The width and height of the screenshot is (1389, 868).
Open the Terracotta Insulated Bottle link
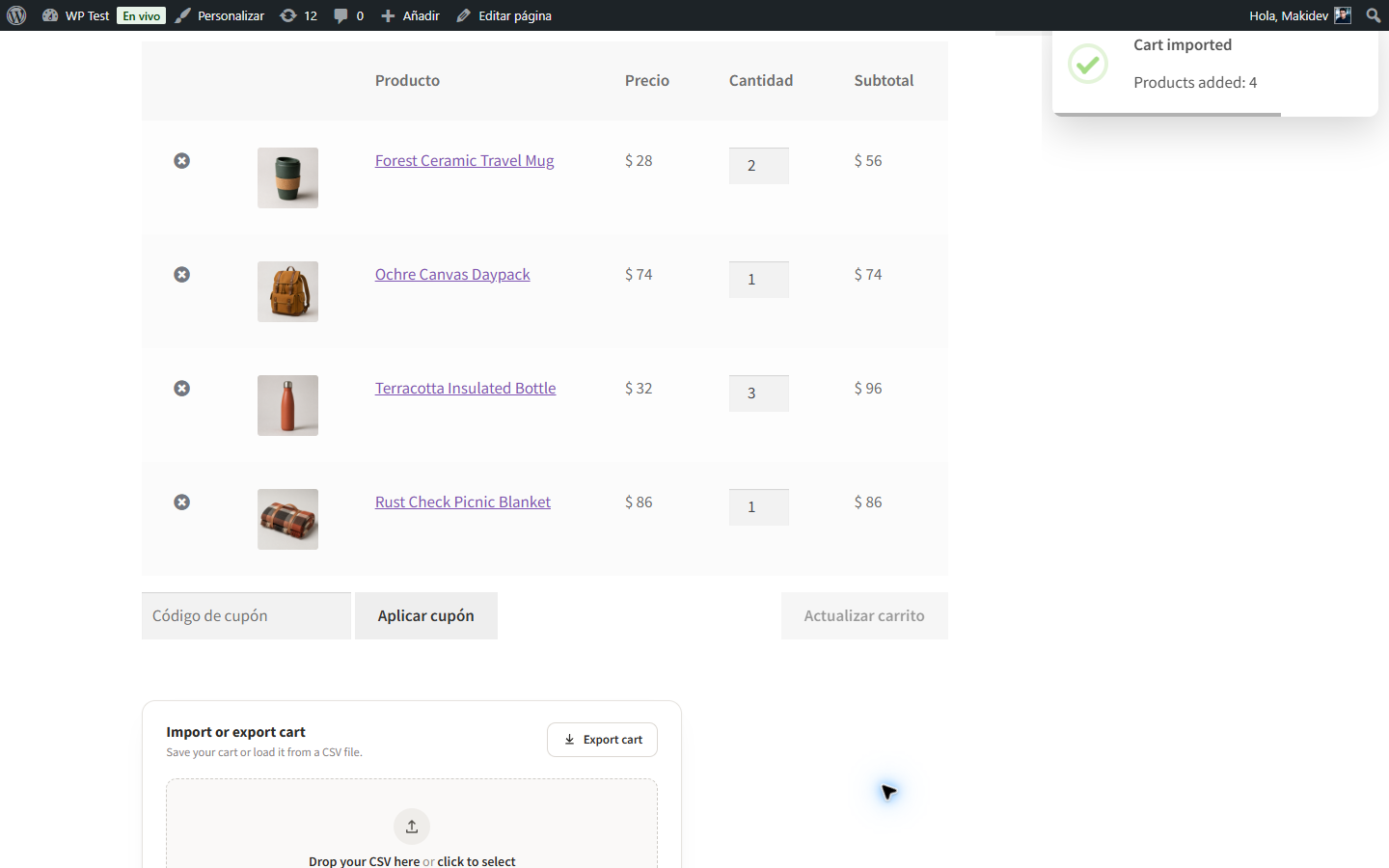pyautogui.click(x=466, y=389)
